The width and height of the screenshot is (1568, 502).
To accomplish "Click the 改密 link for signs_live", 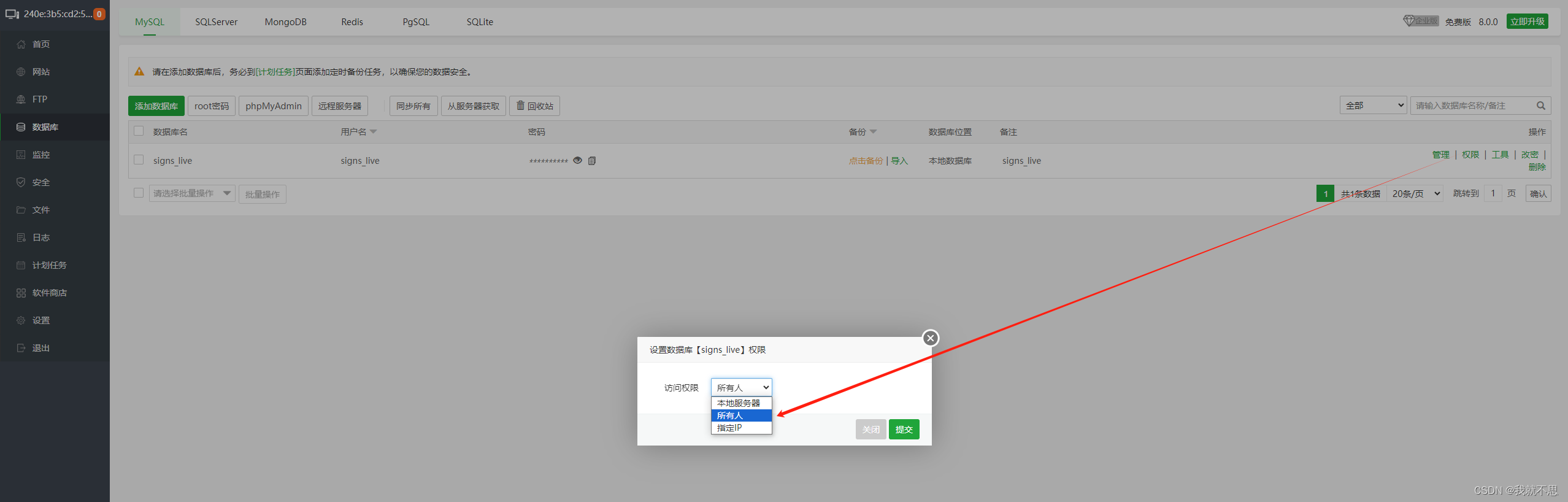I will tap(1530, 155).
